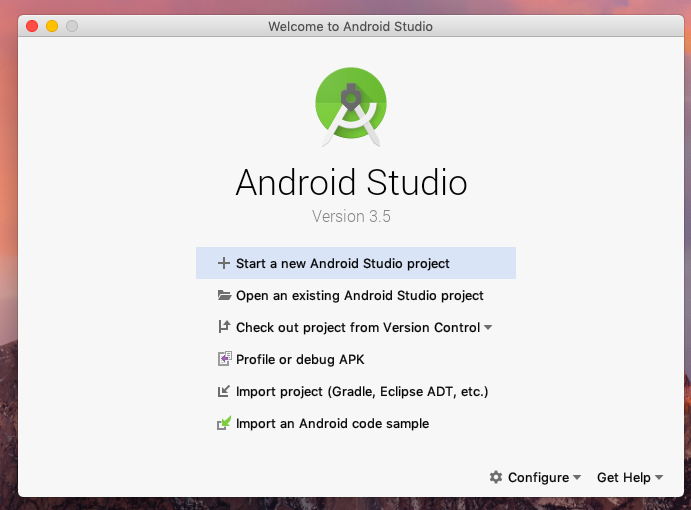Screen dimensions: 691x510
Task: Click the Profile or debug APK icon
Action: click(x=225, y=359)
